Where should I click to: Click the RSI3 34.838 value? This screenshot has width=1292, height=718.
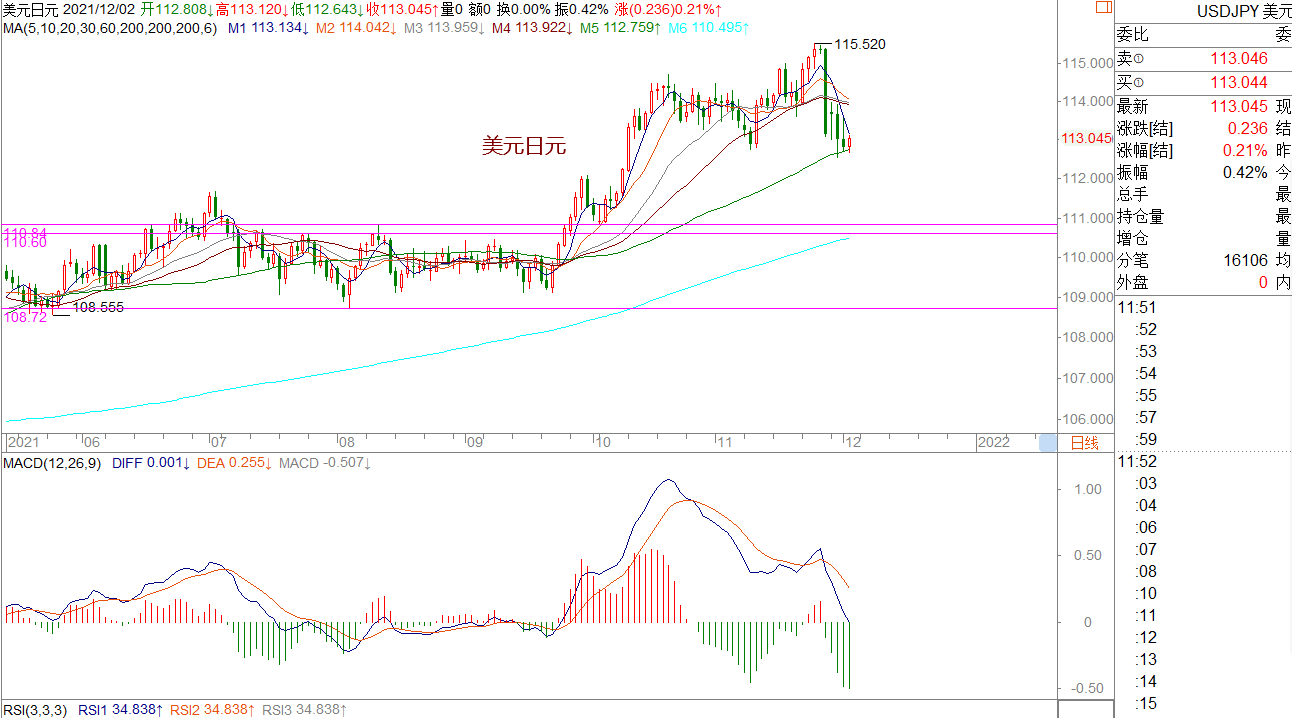(x=305, y=710)
